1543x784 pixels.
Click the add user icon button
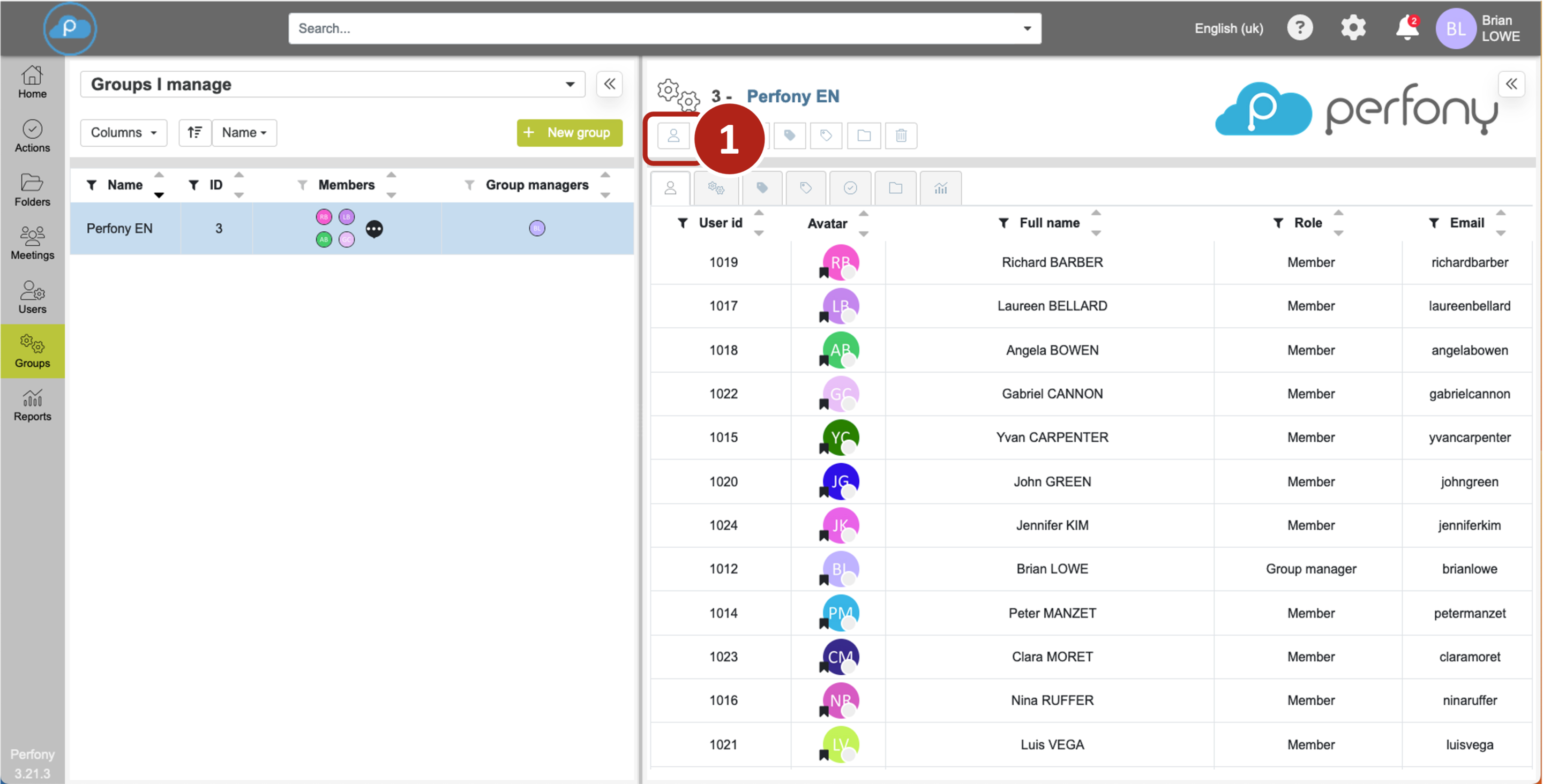tap(673, 135)
